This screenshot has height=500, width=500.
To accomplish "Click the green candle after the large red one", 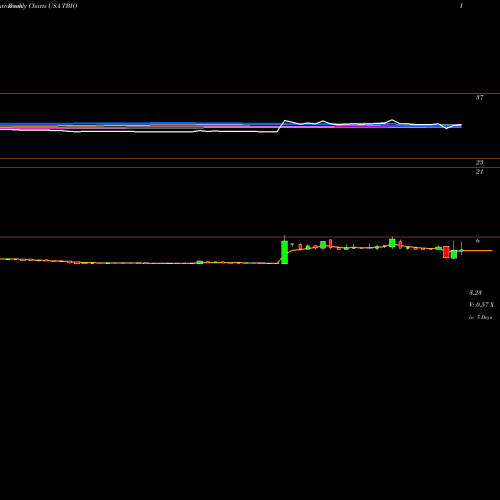I will (x=454, y=254).
